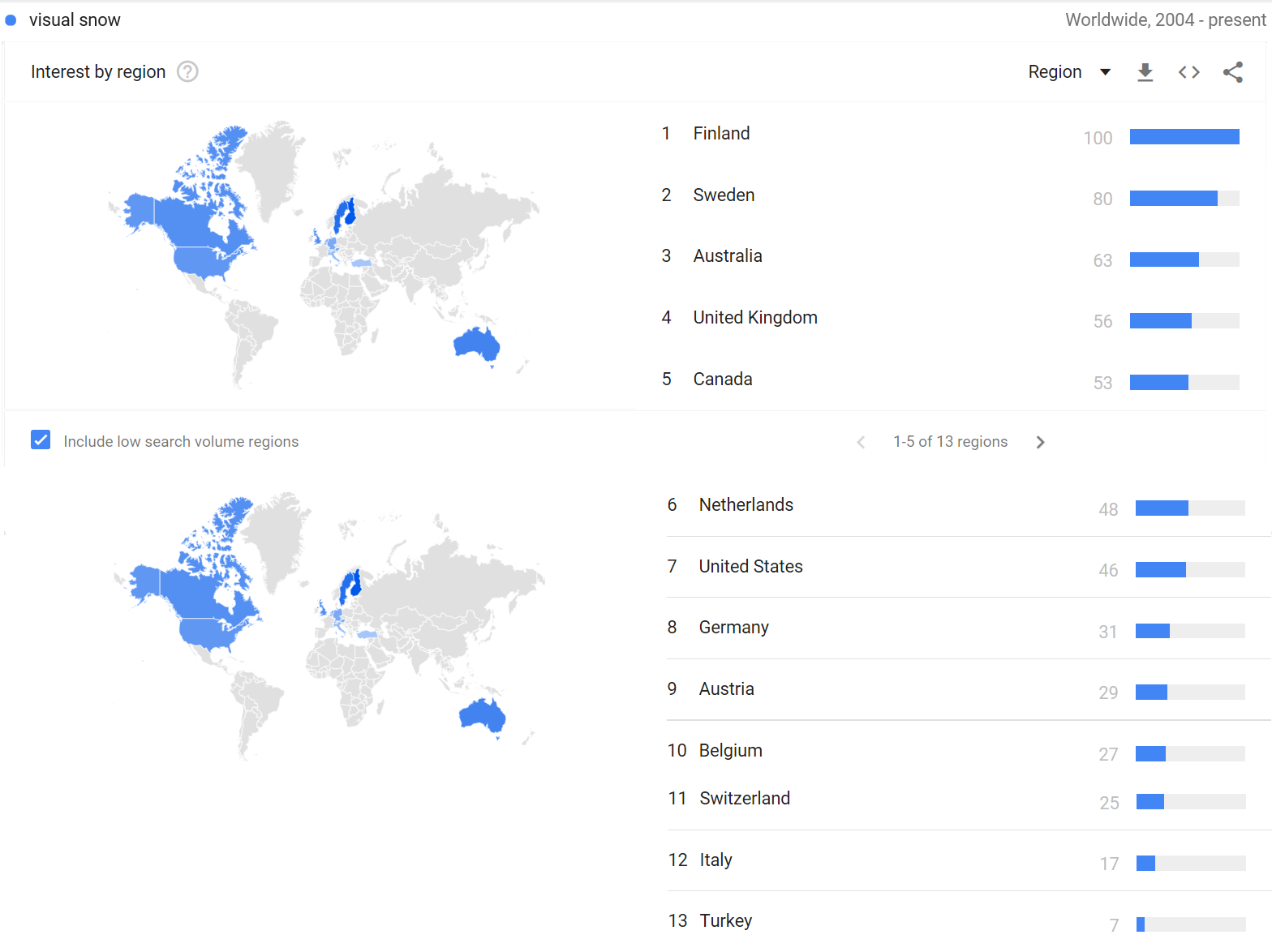Click the download CSV icon
The image size is (1272, 952).
click(1145, 72)
